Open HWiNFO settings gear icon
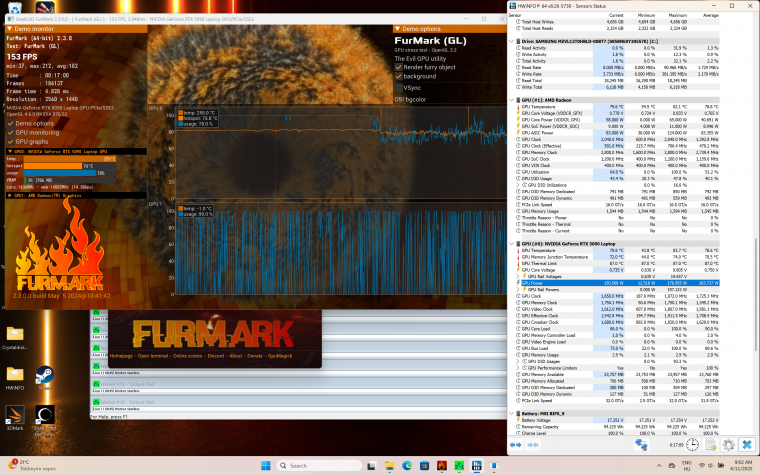Image resolution: width=760 pixels, height=475 pixels. tap(728, 444)
